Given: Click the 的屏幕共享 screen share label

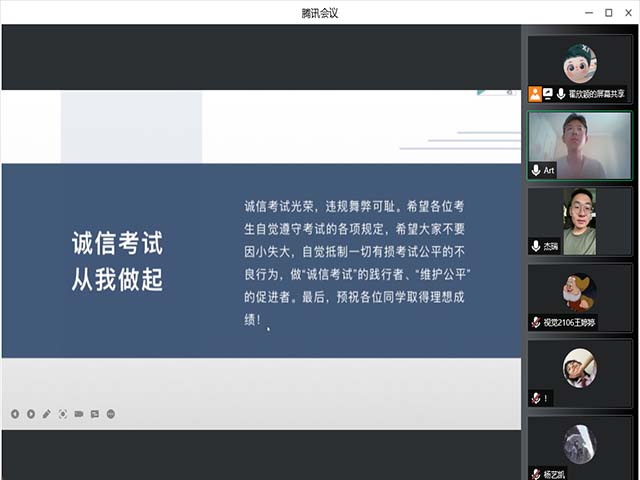Looking at the screenshot, I should point(597,94).
